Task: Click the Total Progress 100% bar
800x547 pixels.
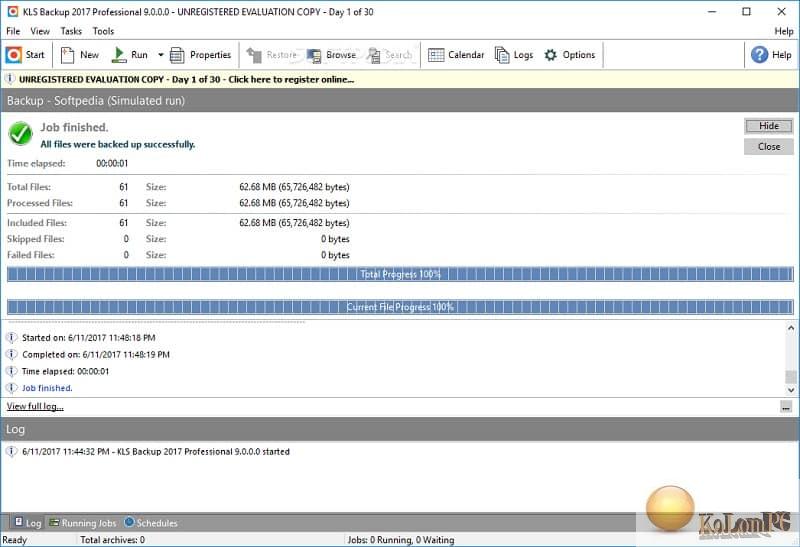Action: pyautogui.click(x=400, y=275)
